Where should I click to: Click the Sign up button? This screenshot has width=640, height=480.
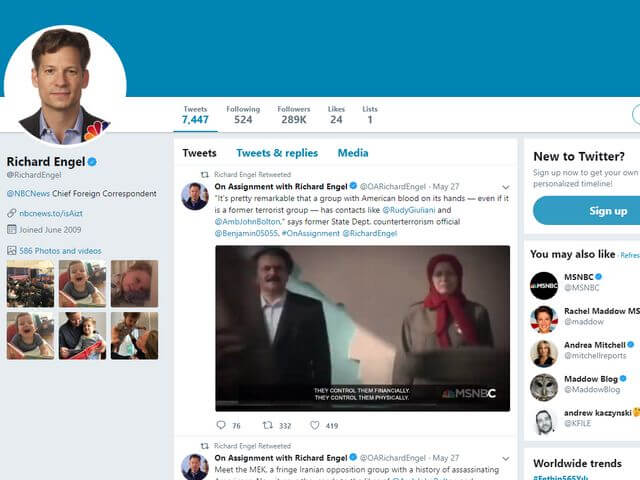coord(587,211)
